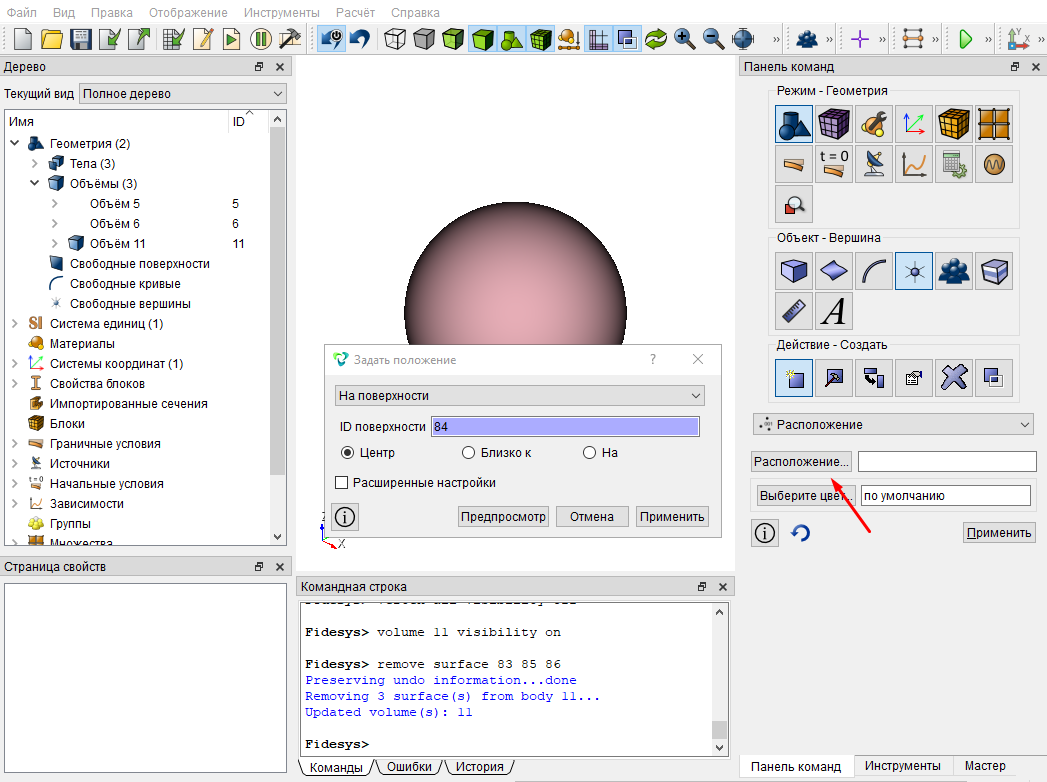Image resolution: width=1047 pixels, height=782 pixels.
Task: Click the zoom out magnifier icon
Action: (x=713, y=39)
